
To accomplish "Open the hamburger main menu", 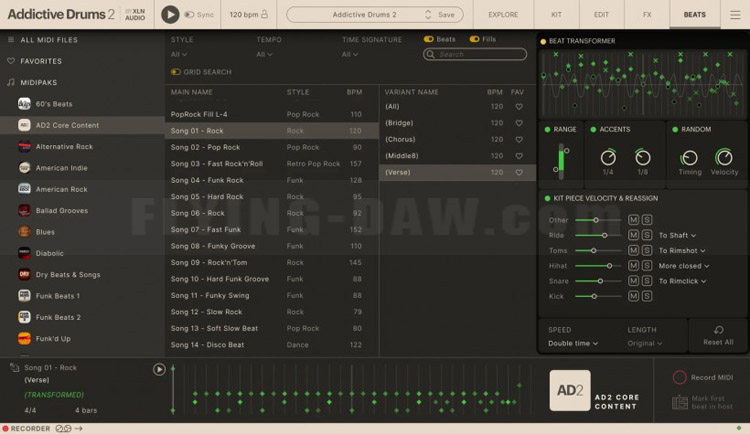I will (735, 15).
